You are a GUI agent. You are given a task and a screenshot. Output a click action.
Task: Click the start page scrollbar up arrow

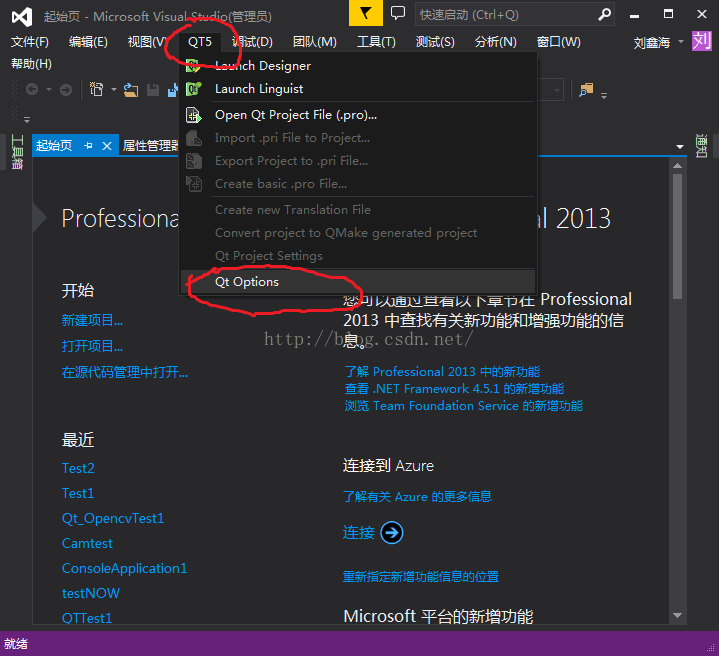coord(678,165)
